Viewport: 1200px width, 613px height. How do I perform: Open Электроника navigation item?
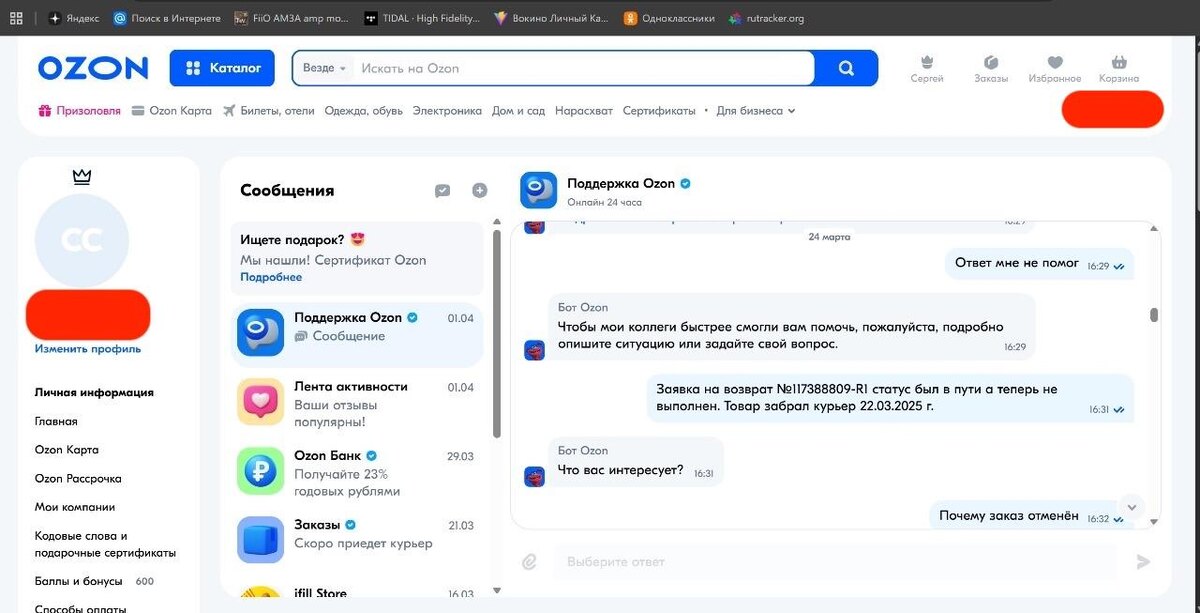[447, 111]
